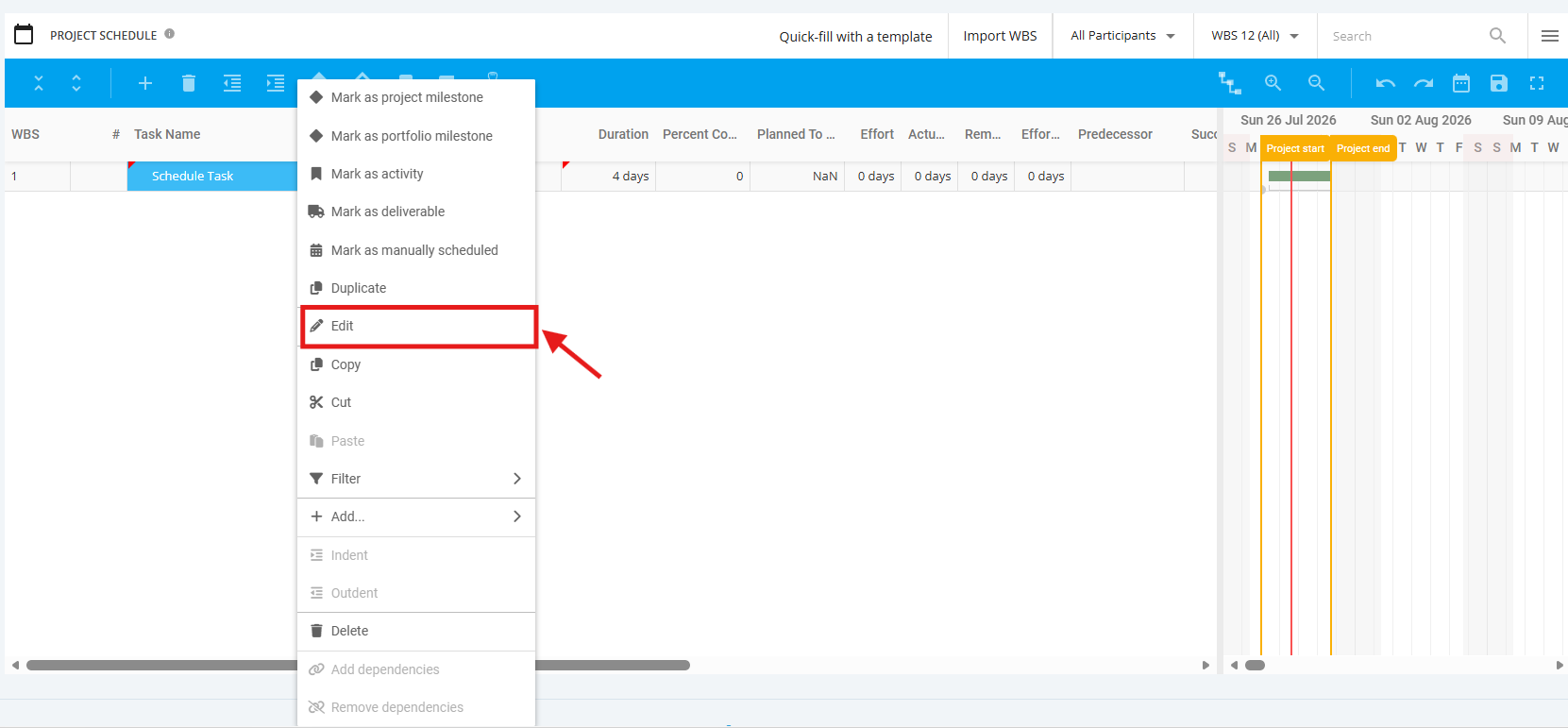Enter fullscreen mode
1568x728 pixels.
point(1537,83)
